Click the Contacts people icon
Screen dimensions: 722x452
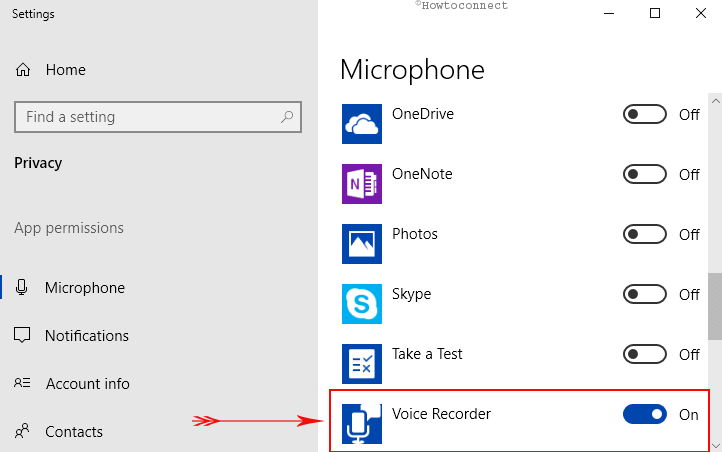(x=22, y=431)
